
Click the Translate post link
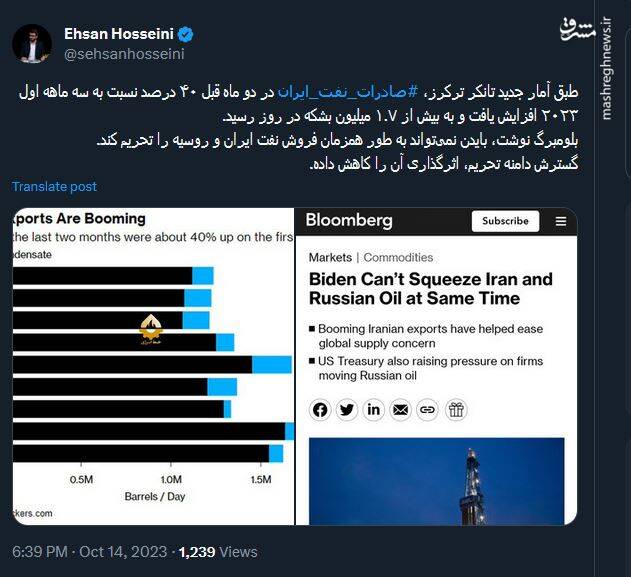tap(54, 187)
